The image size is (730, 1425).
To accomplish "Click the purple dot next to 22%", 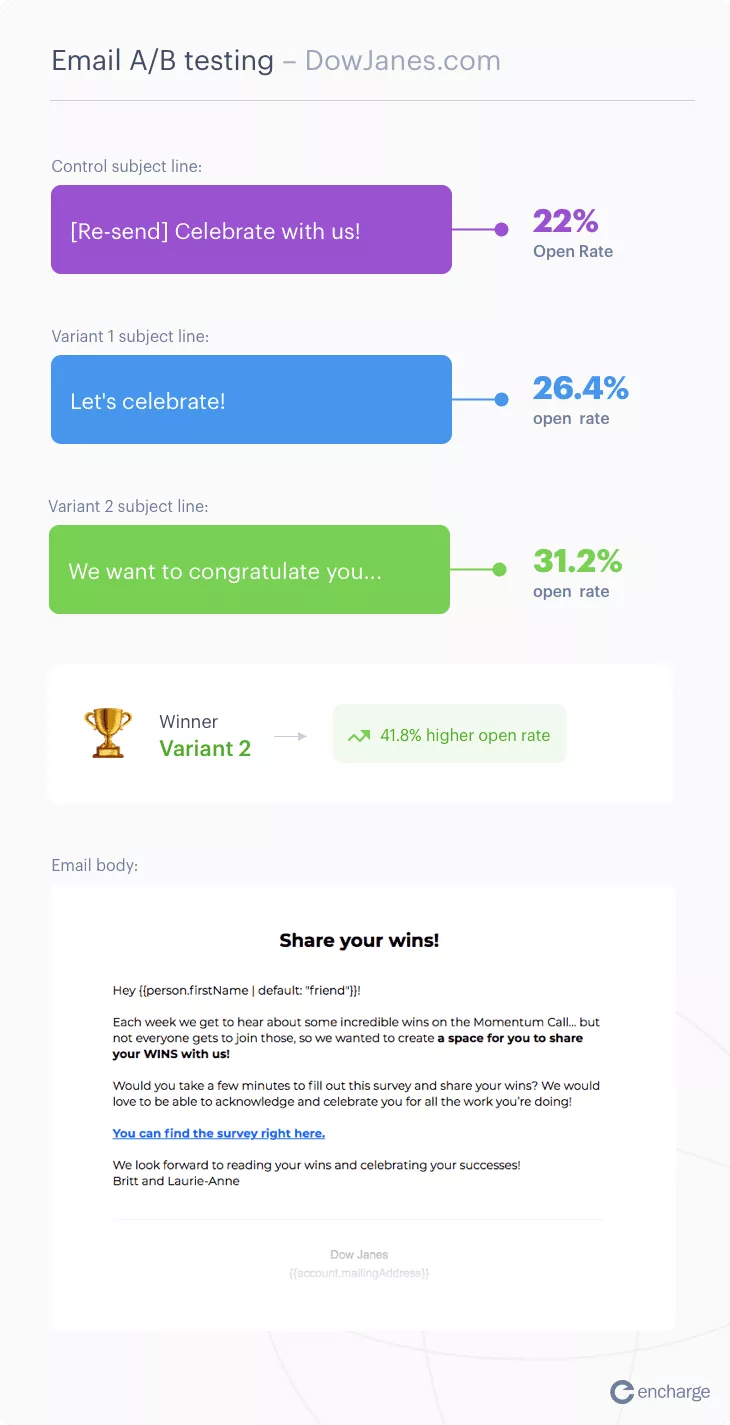I will pyautogui.click(x=502, y=229).
